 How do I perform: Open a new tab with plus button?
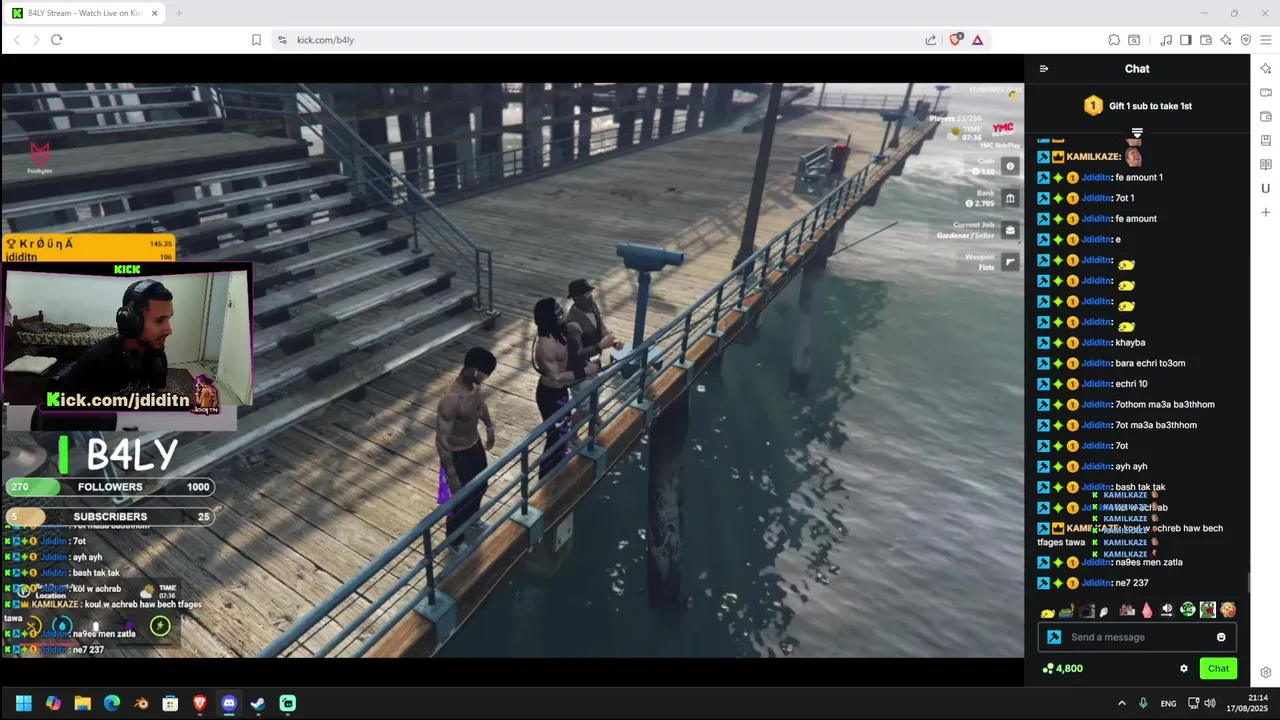point(180,13)
